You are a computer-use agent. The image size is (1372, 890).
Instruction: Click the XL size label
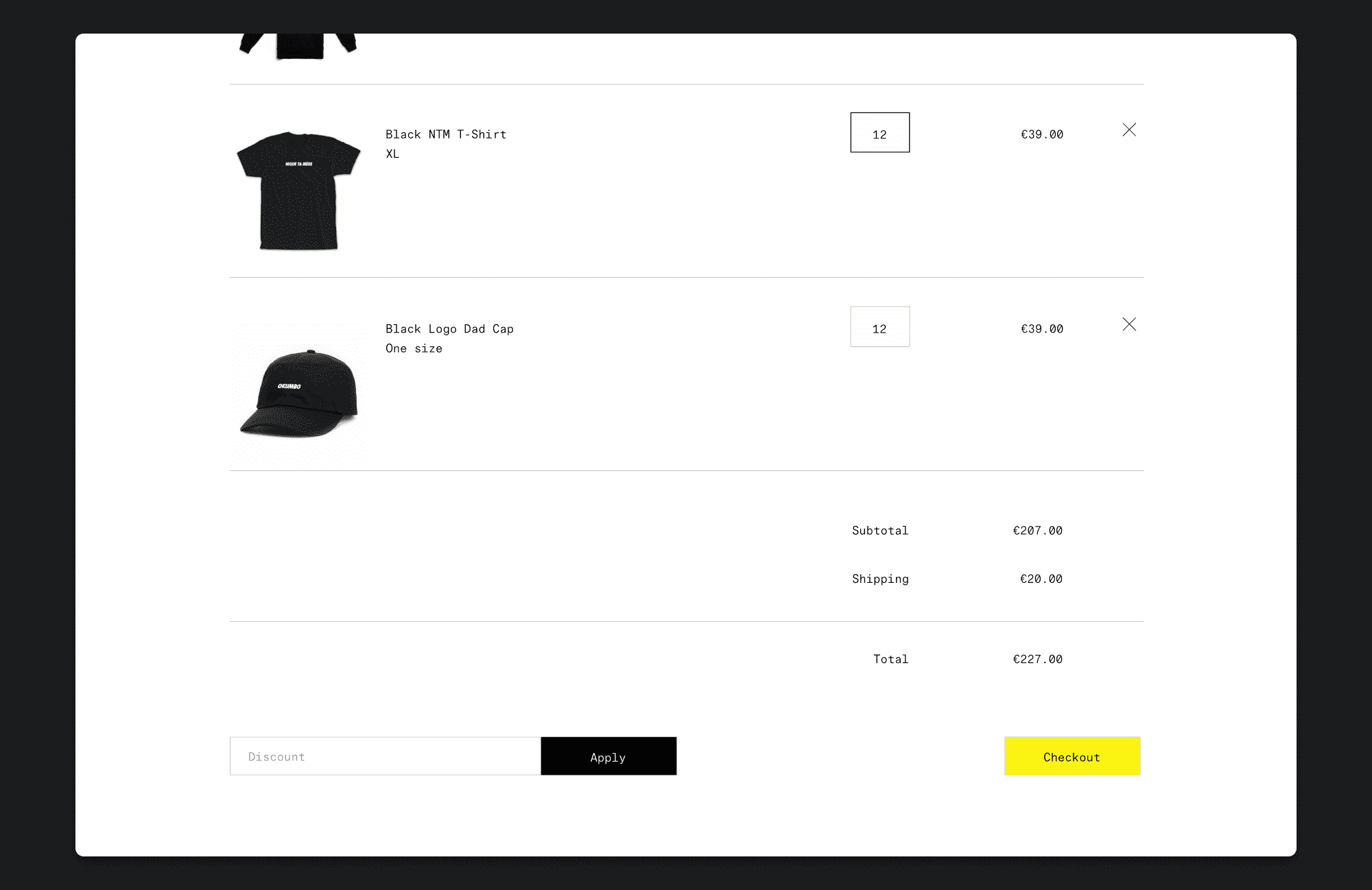tap(392, 154)
